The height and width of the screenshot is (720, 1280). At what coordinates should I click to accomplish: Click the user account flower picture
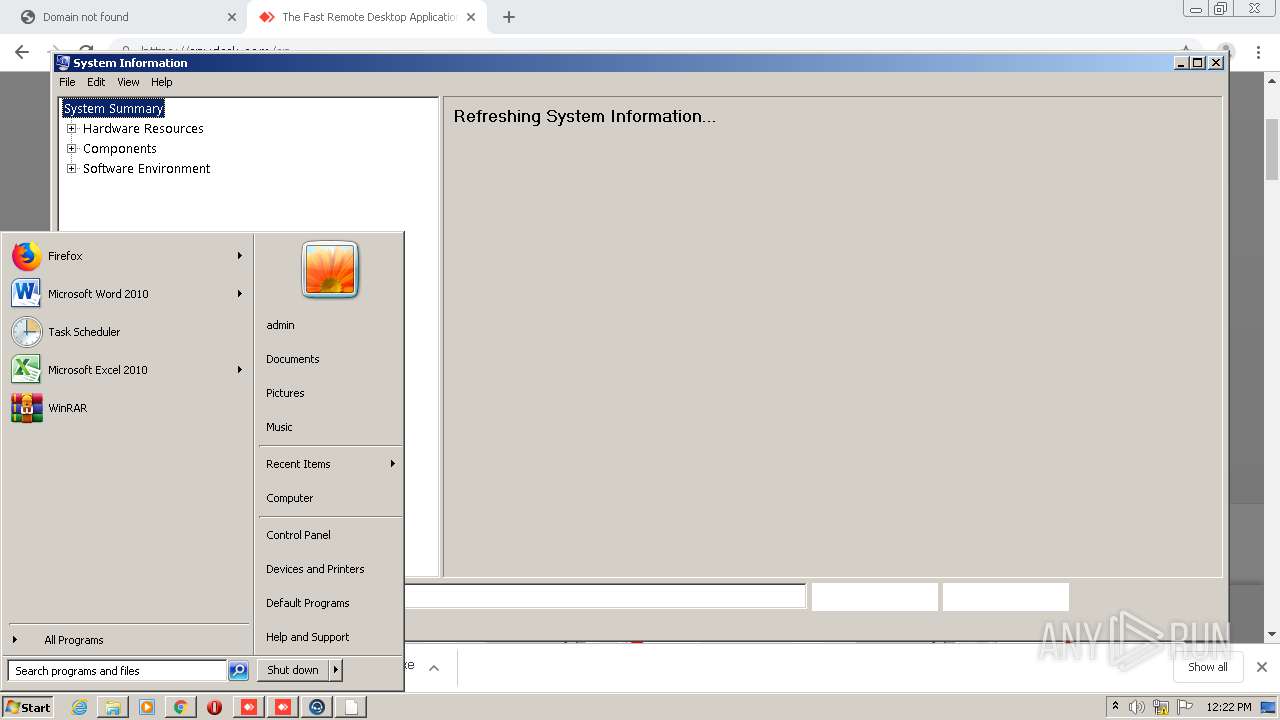[330, 269]
